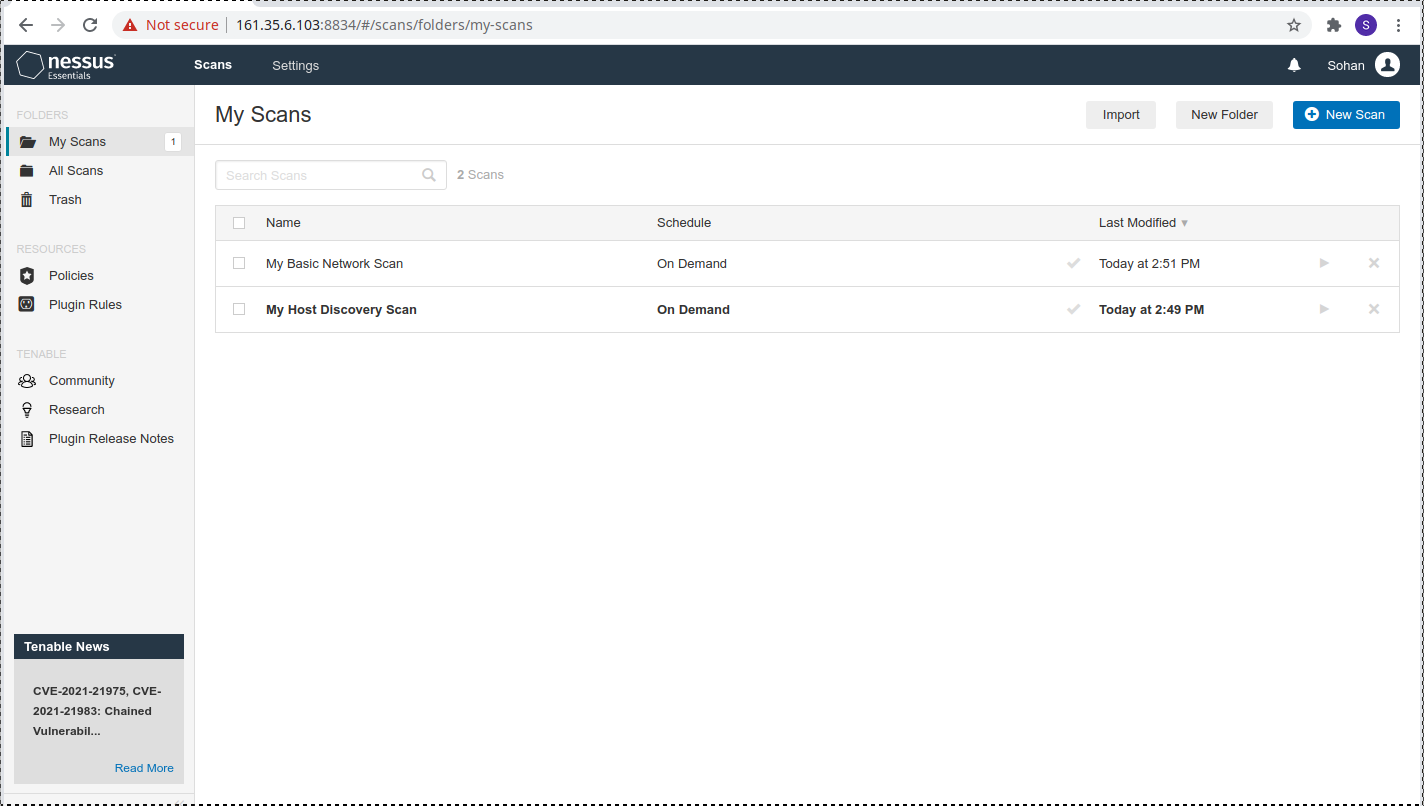Open the Tenable Community page

81,380
